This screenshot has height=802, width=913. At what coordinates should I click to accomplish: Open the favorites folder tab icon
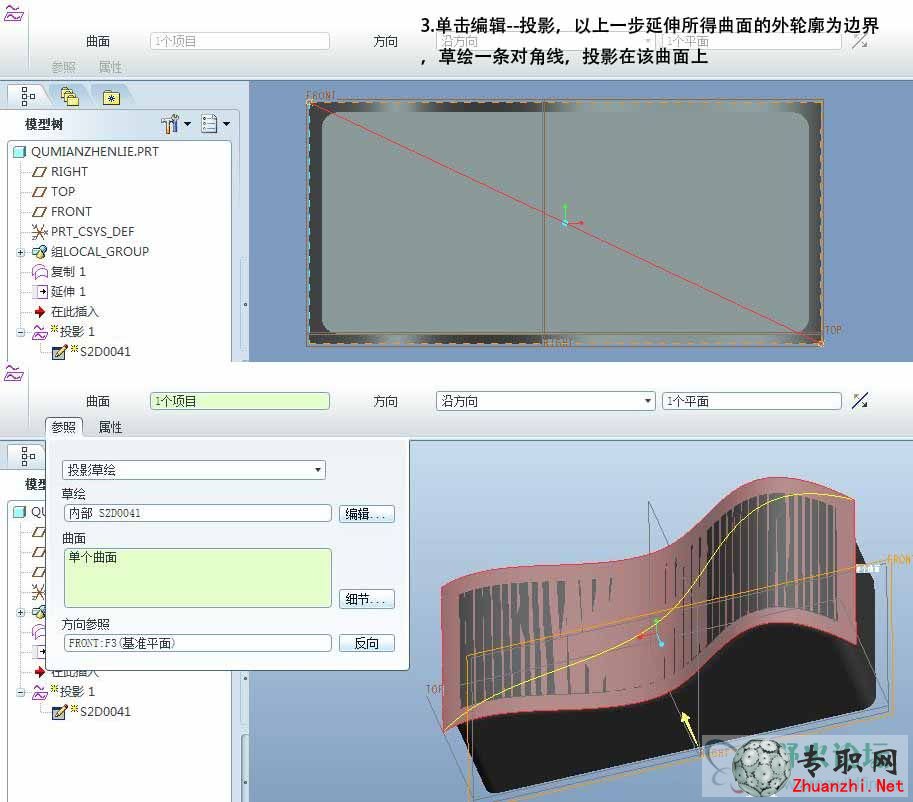(x=111, y=97)
